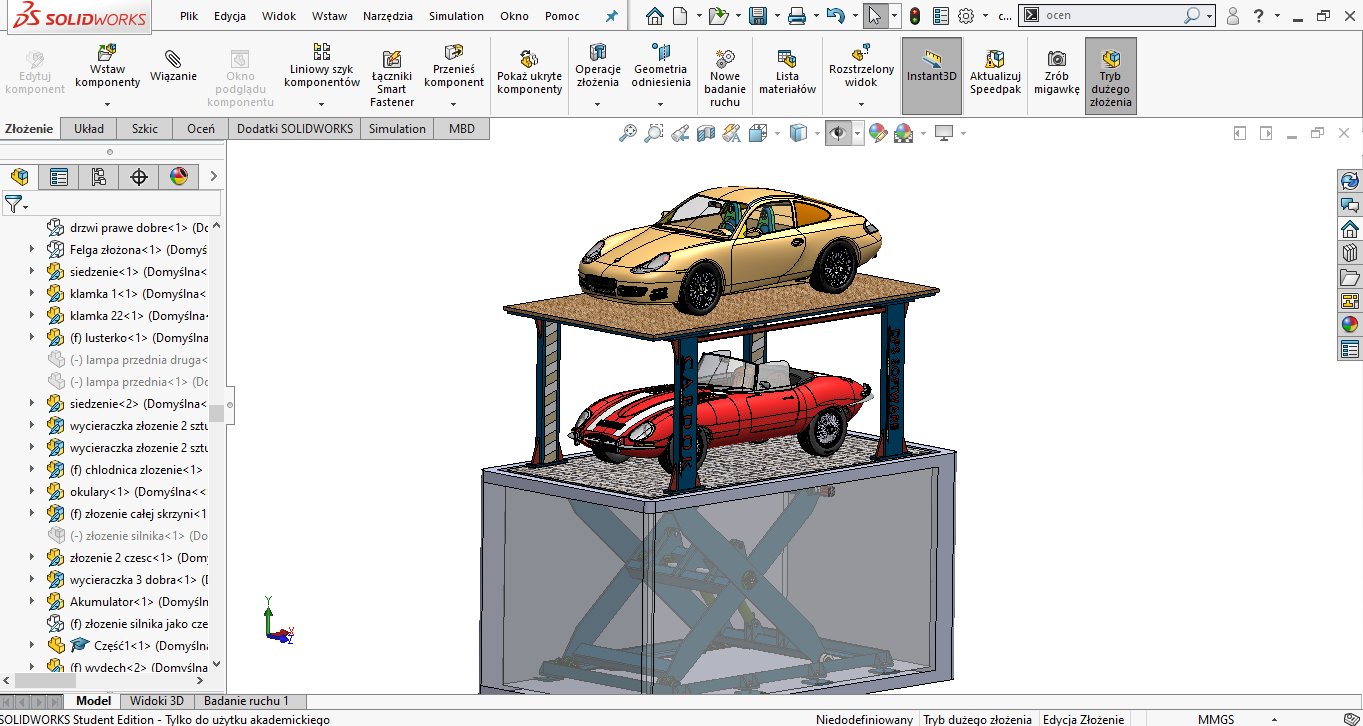
Task: Open Operacje złożenia dropdown arrow
Action: [597, 103]
